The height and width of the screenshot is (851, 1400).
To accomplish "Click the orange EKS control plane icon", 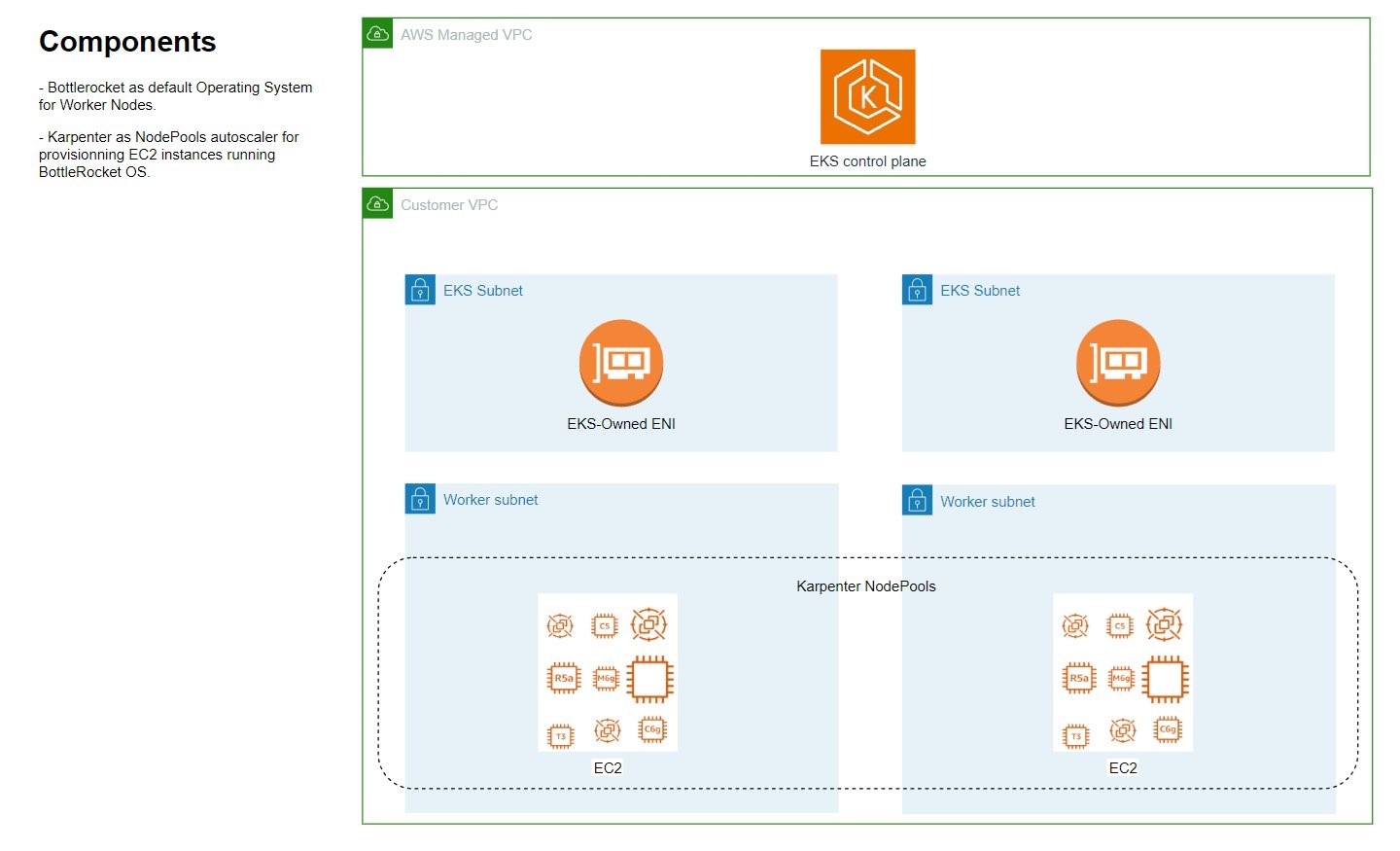I will click(867, 97).
